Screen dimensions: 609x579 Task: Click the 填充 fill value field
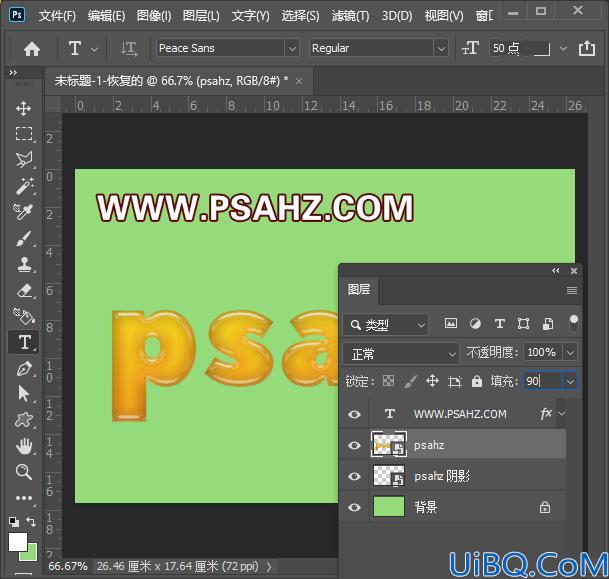click(543, 381)
